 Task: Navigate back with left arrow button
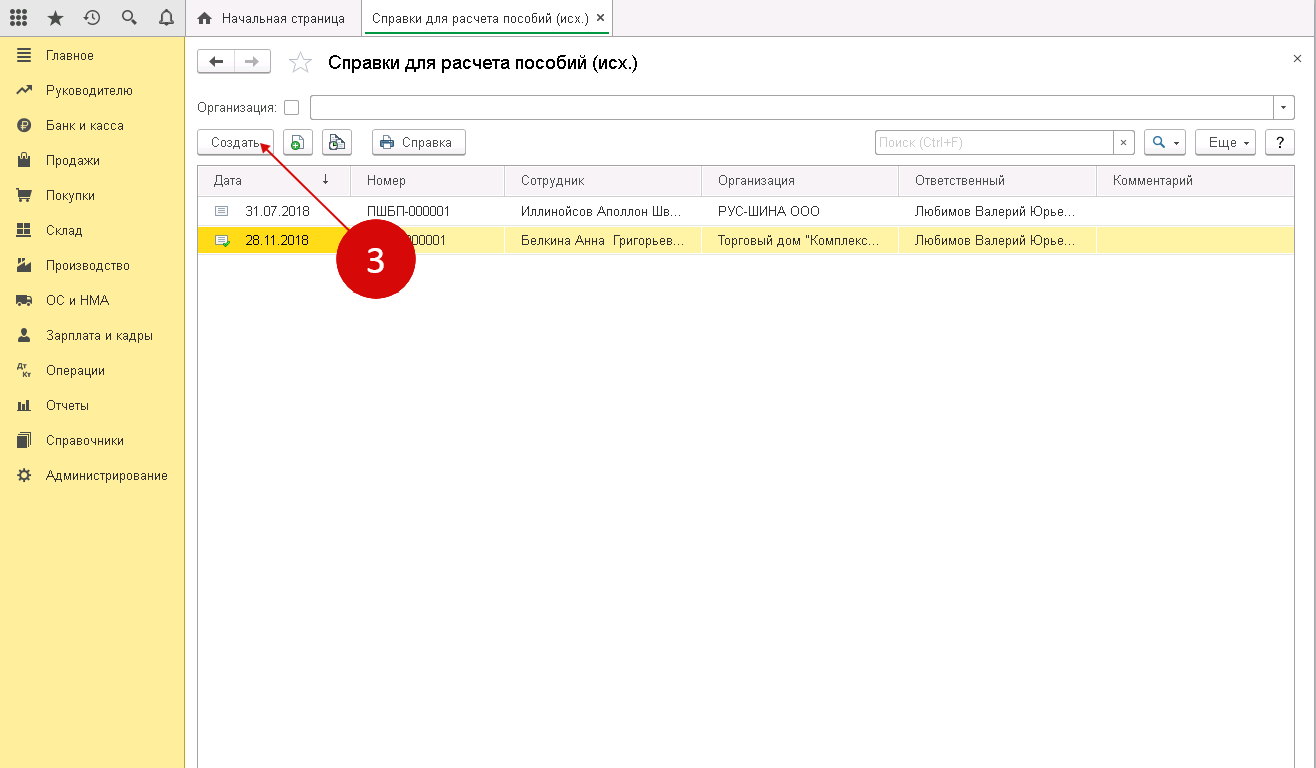(x=216, y=62)
